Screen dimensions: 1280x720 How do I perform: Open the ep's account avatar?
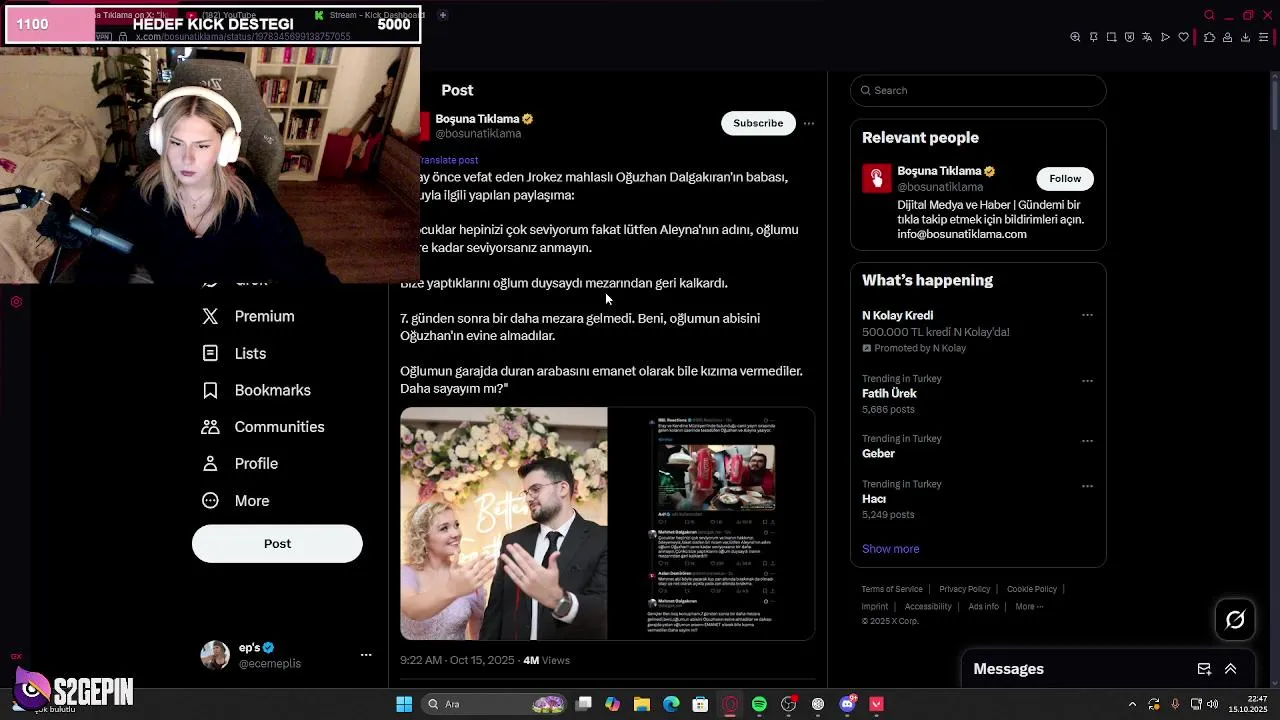pyautogui.click(x=215, y=655)
